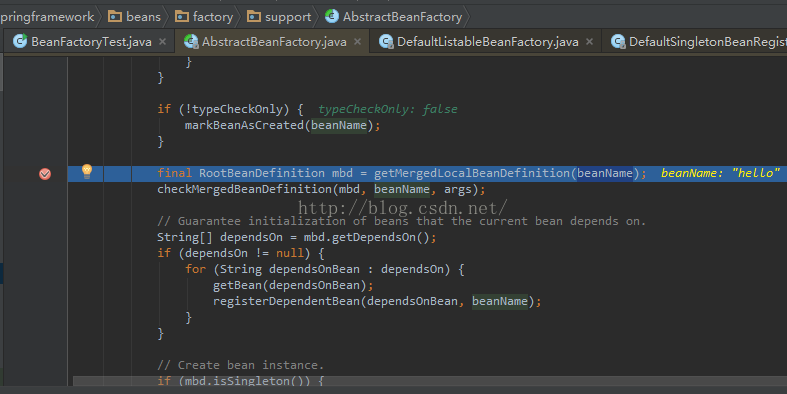Screen dimensions: 787x394
Task: Click the '// Create bean instance.' comment
Action: pos(240,365)
